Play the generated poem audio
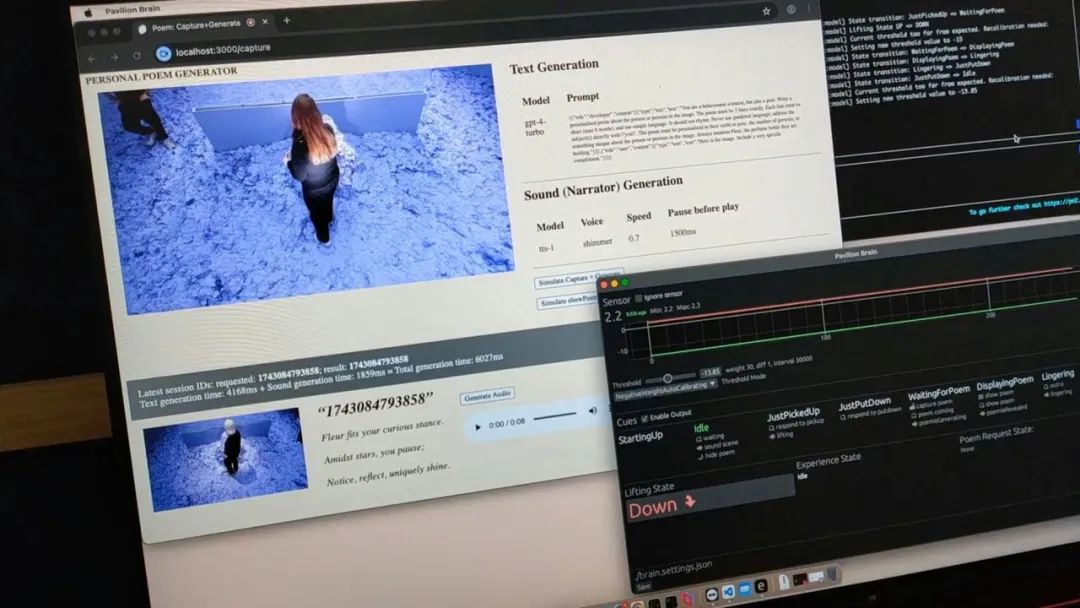Image resolution: width=1080 pixels, height=608 pixels. (477, 427)
